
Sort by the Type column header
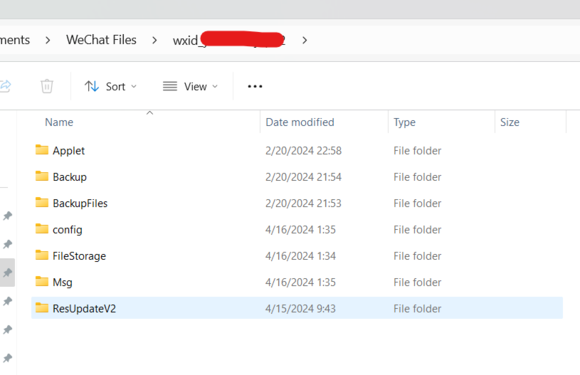[404, 122]
